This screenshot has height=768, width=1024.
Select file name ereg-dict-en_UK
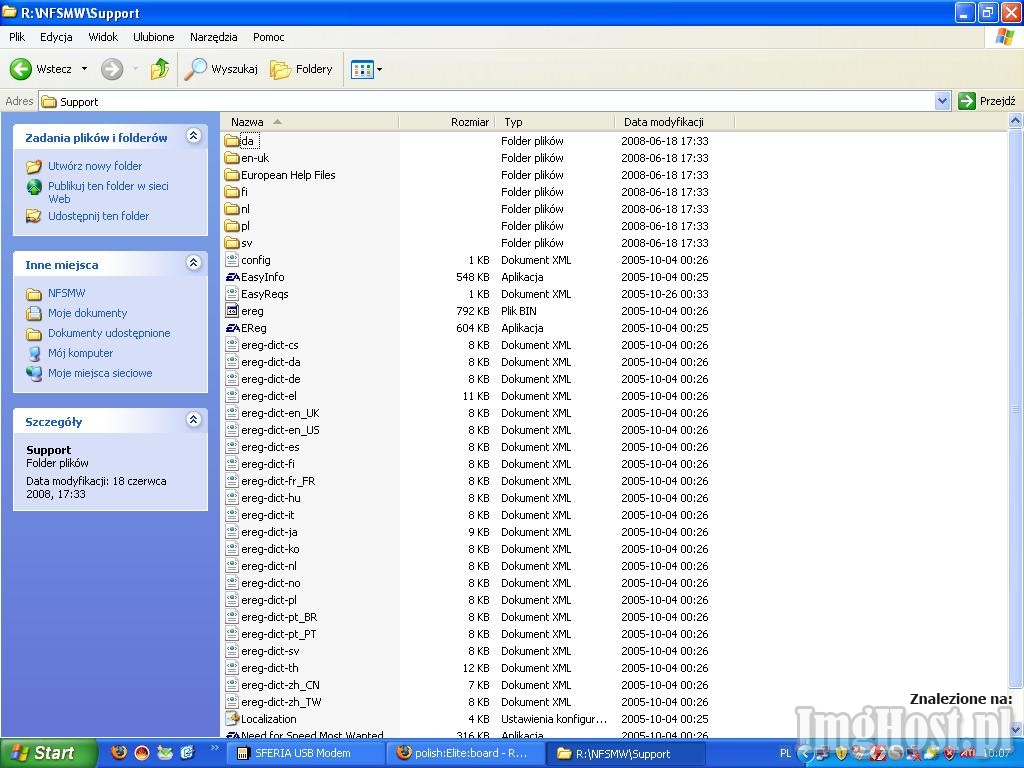(x=280, y=413)
